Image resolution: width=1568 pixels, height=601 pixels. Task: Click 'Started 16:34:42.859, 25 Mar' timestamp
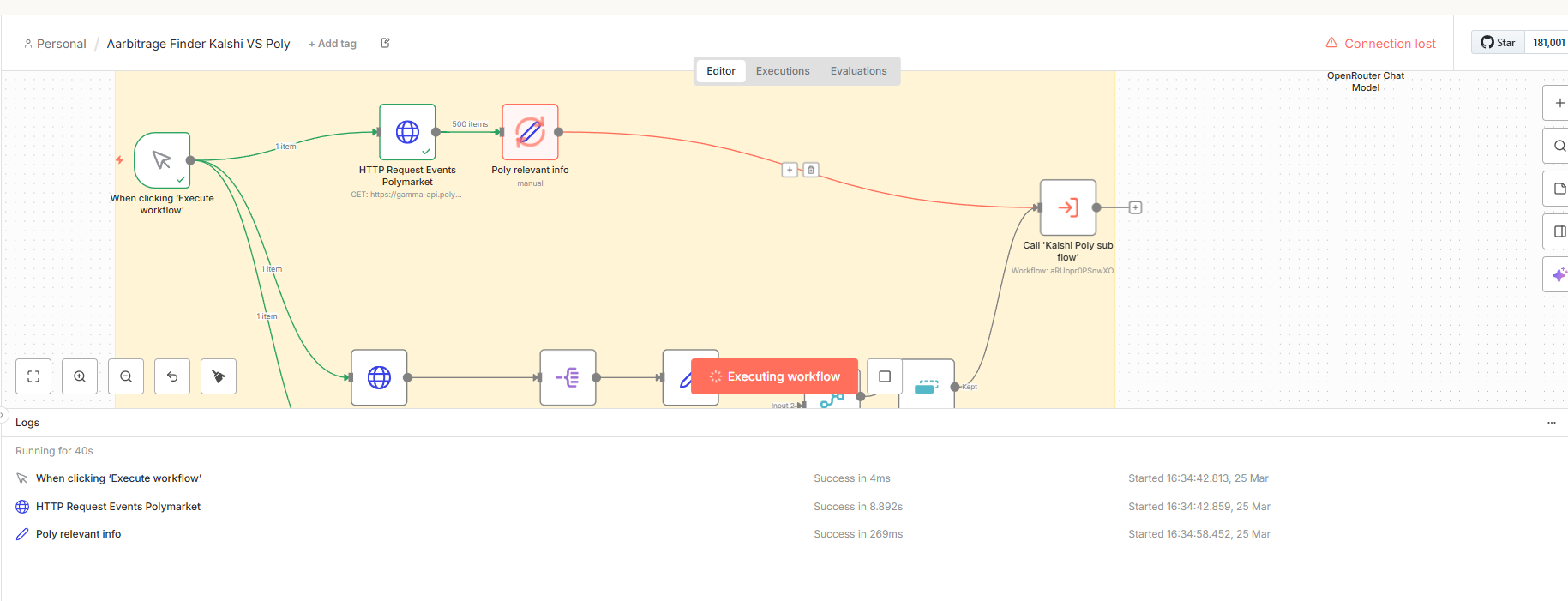pos(1199,507)
